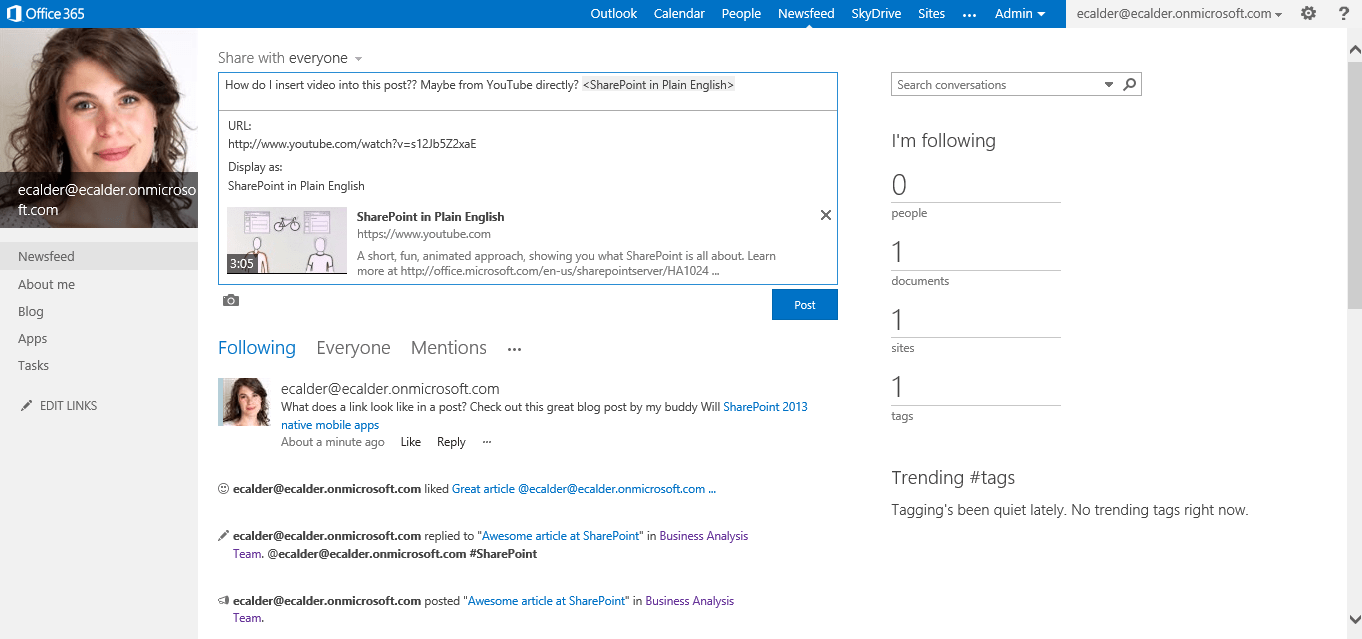Click the 'Trending #tags' heading

(x=953, y=478)
